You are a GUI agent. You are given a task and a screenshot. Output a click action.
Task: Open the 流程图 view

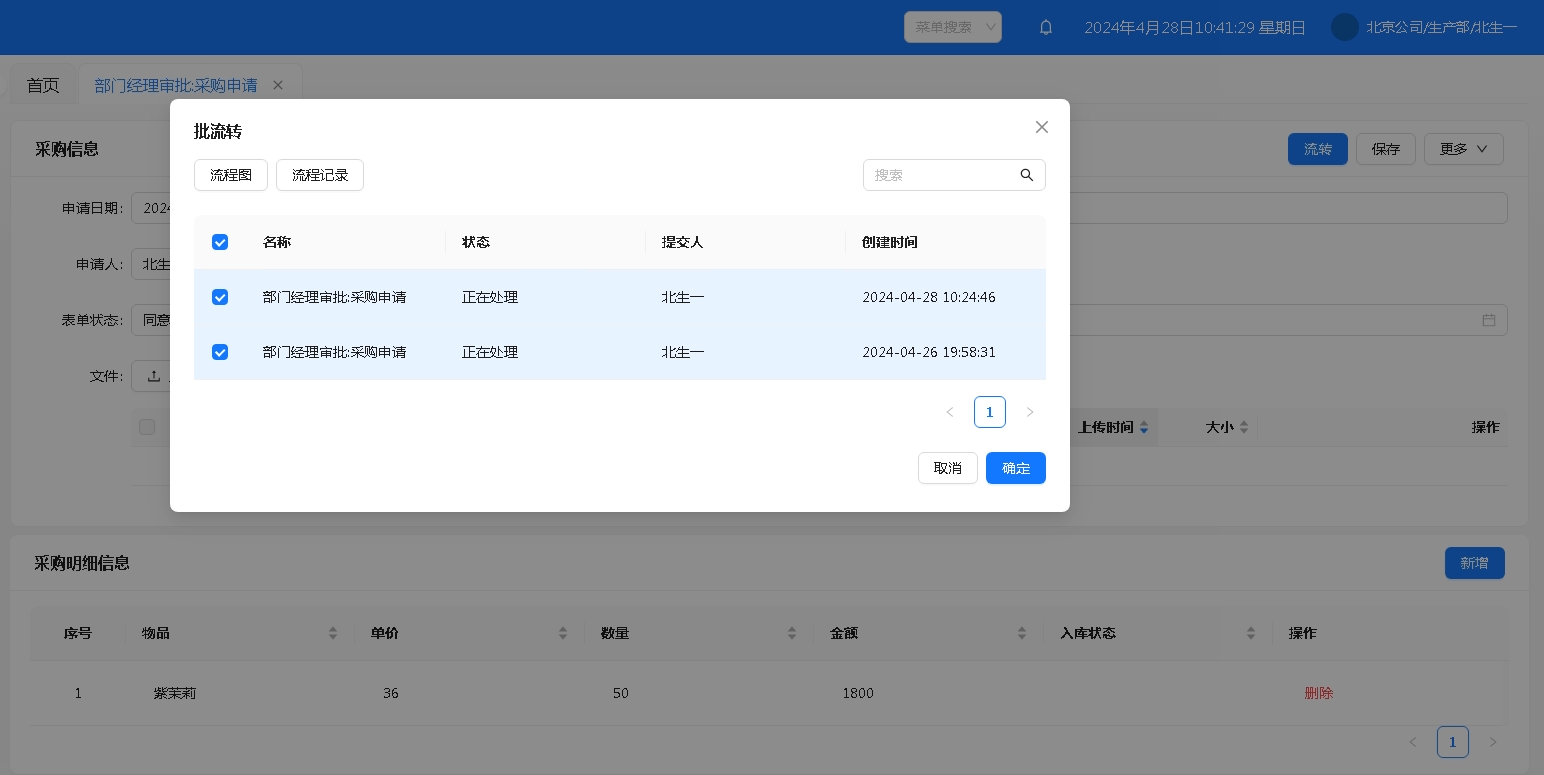(x=231, y=175)
